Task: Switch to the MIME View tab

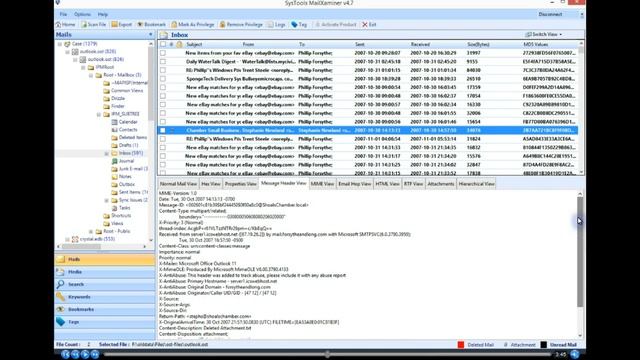Action: 322,184
